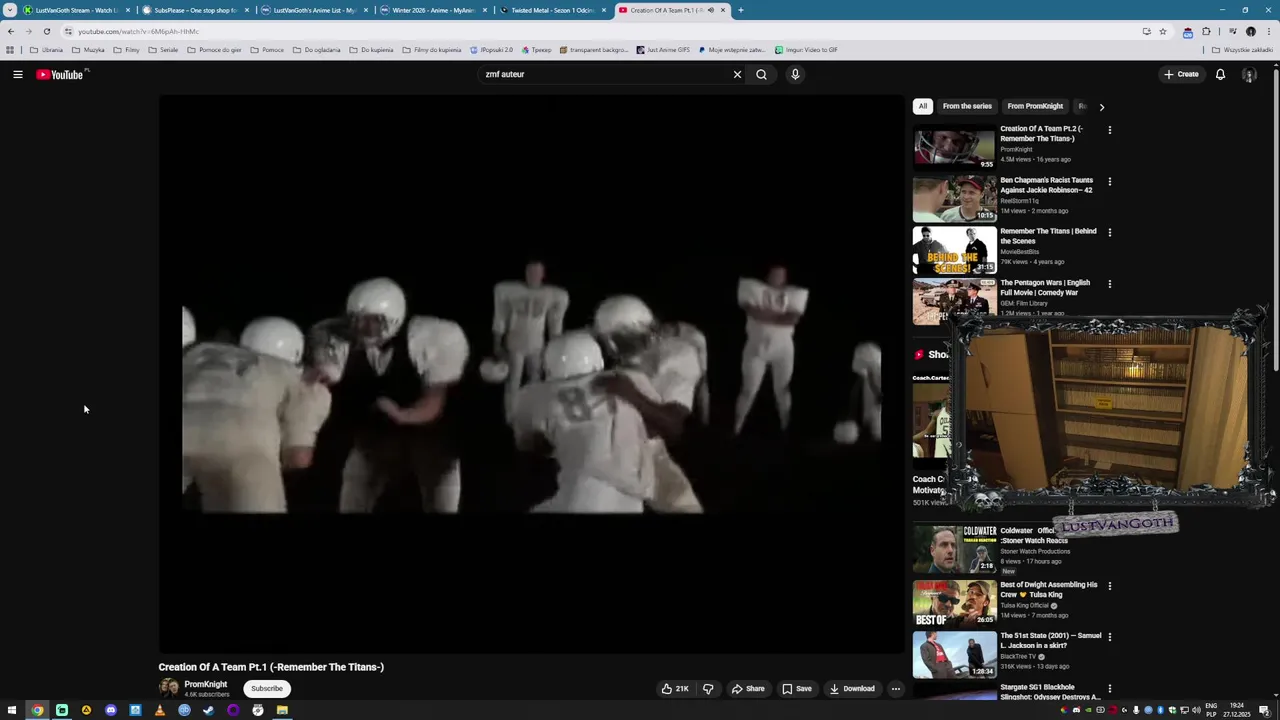Share the video
1280x720 pixels.
748,688
